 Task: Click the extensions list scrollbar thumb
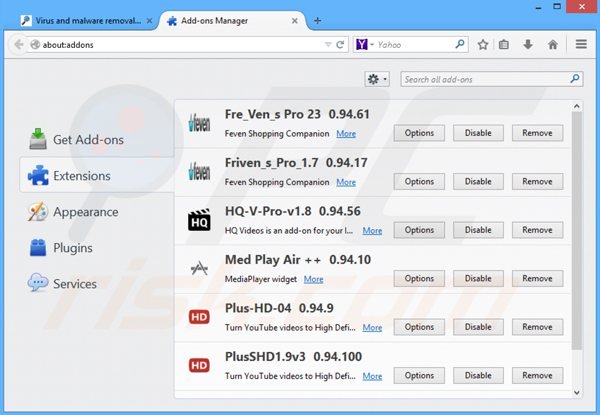577,231
